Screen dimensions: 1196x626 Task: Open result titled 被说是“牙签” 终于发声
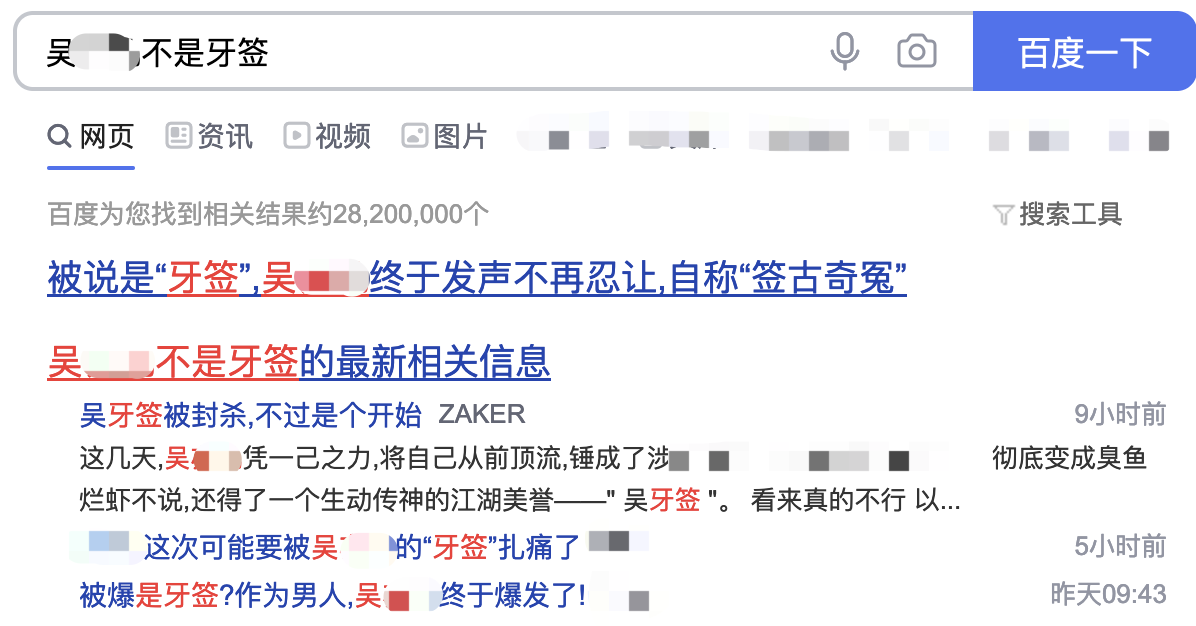(477, 278)
